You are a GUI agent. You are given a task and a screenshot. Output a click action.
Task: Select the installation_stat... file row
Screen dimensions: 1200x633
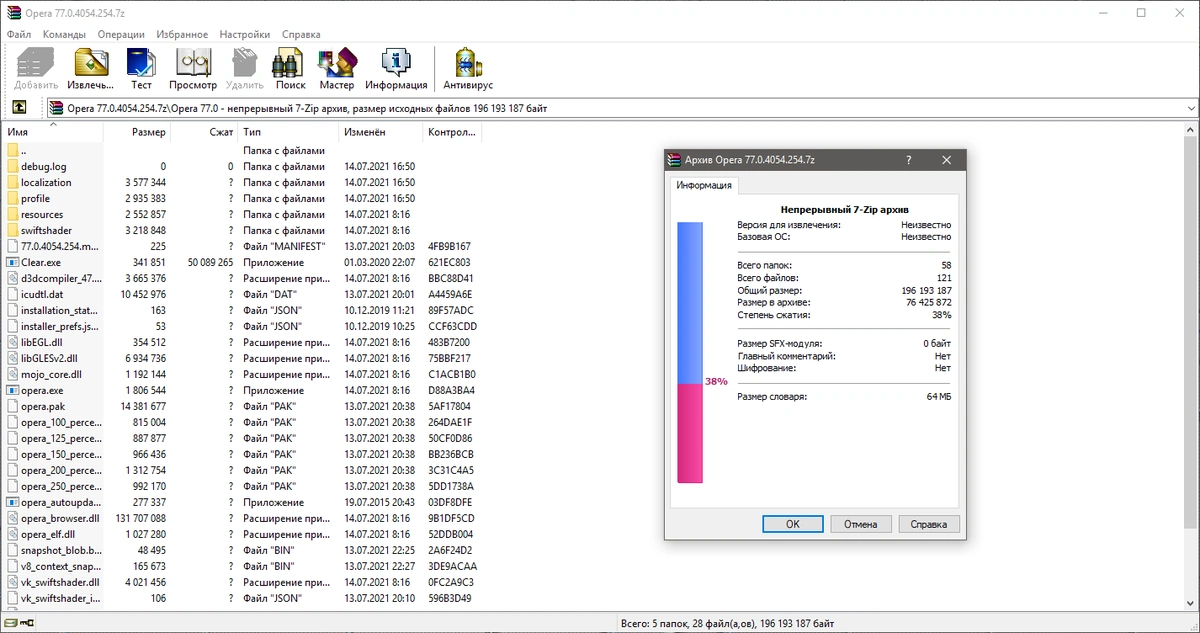(x=240, y=310)
